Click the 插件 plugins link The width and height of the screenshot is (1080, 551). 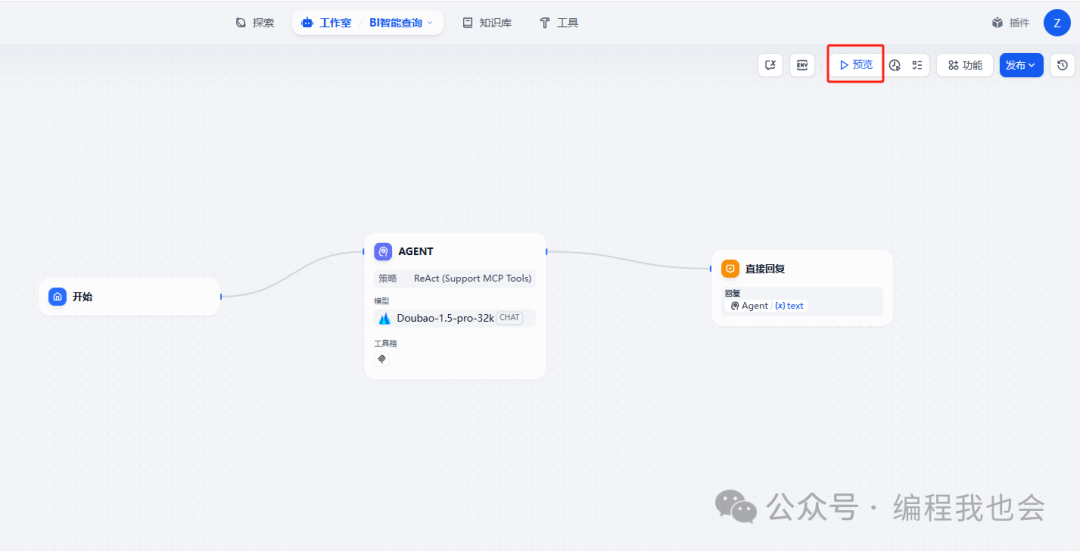click(1010, 22)
